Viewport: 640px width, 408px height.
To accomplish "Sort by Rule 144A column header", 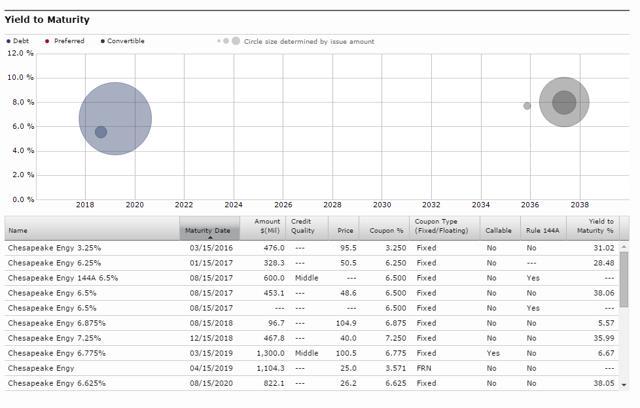I will coord(543,228).
